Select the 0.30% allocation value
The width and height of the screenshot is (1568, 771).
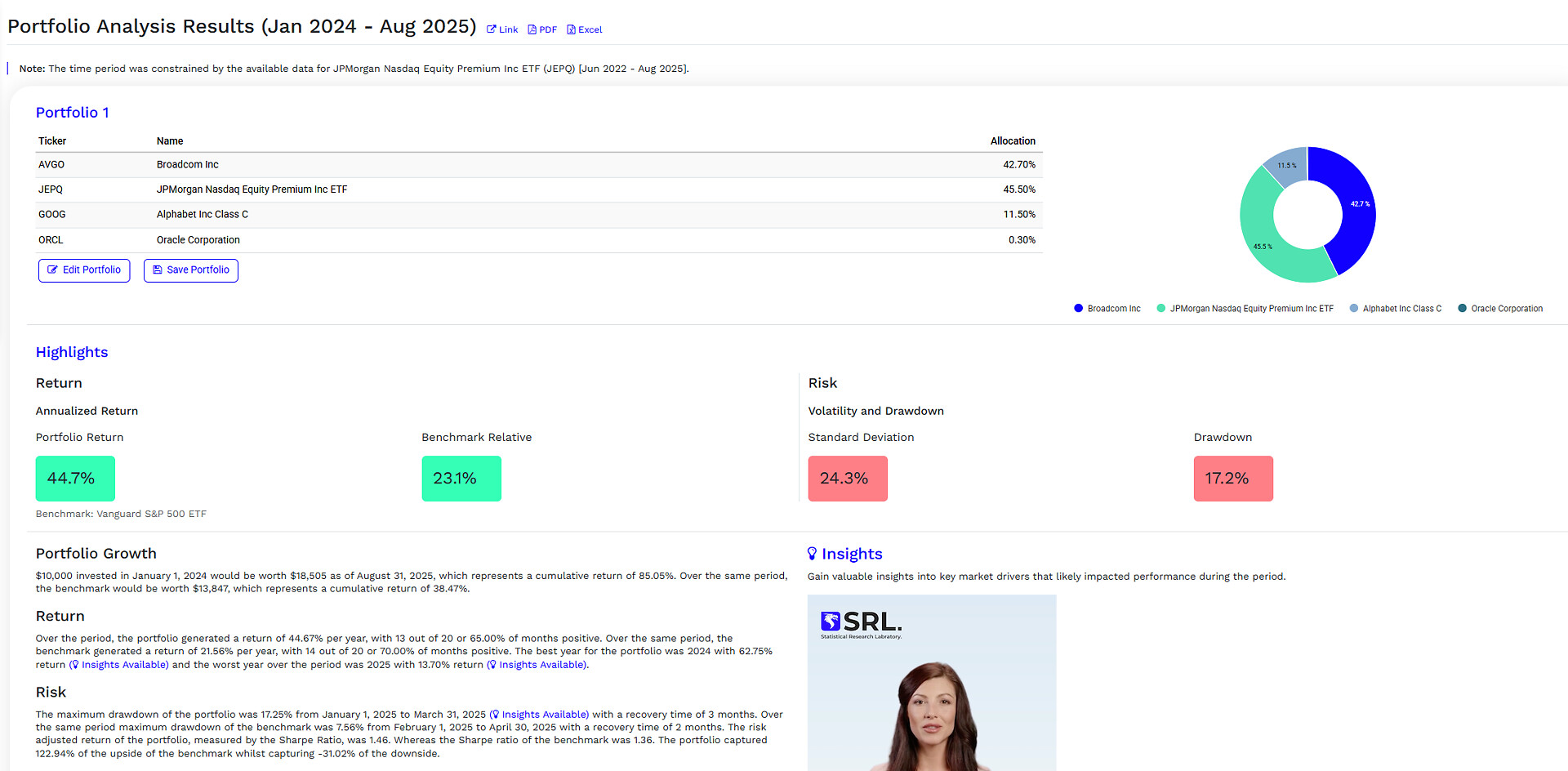pyautogui.click(x=1022, y=240)
